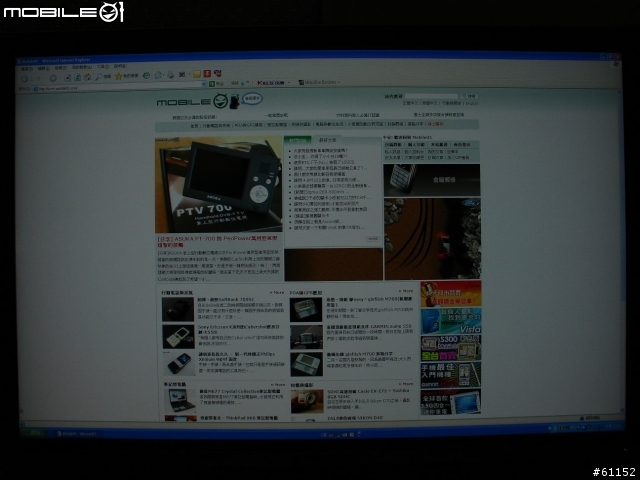The width and height of the screenshot is (640, 480).
Task: Click the IE Forward arrow button
Action: [x=53, y=78]
